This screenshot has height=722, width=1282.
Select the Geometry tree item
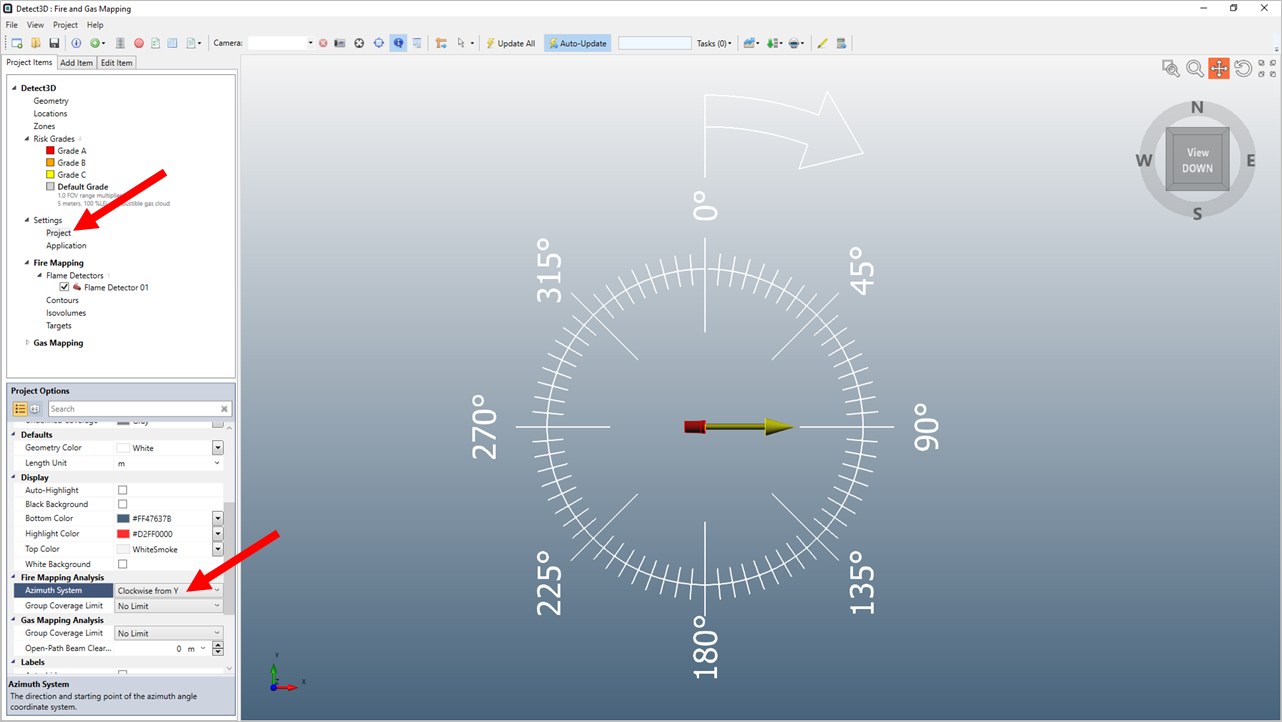[51, 101]
